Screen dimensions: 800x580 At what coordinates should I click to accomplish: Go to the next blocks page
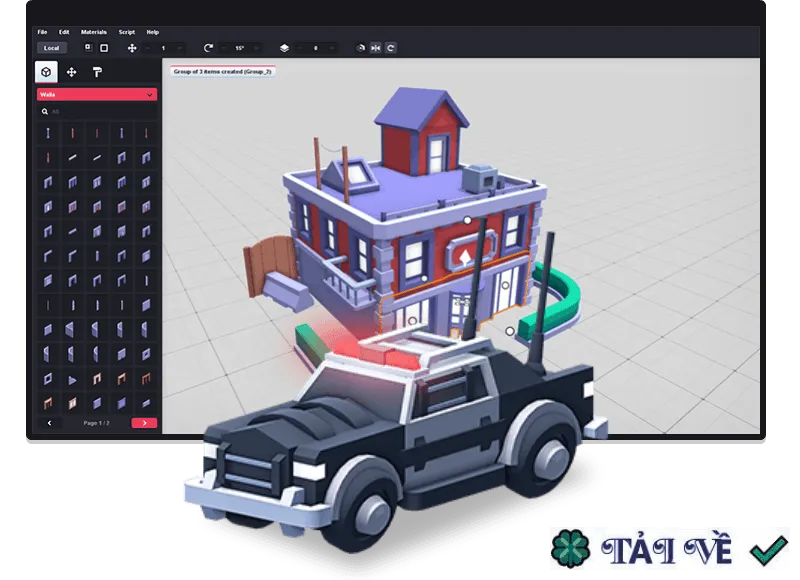click(144, 423)
